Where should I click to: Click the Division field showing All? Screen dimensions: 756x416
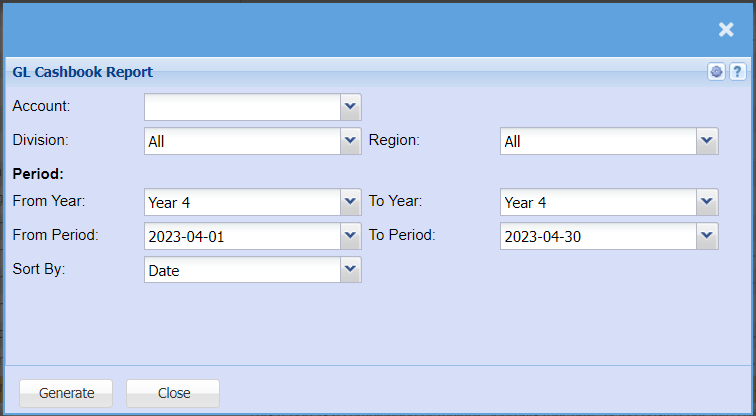point(242,141)
